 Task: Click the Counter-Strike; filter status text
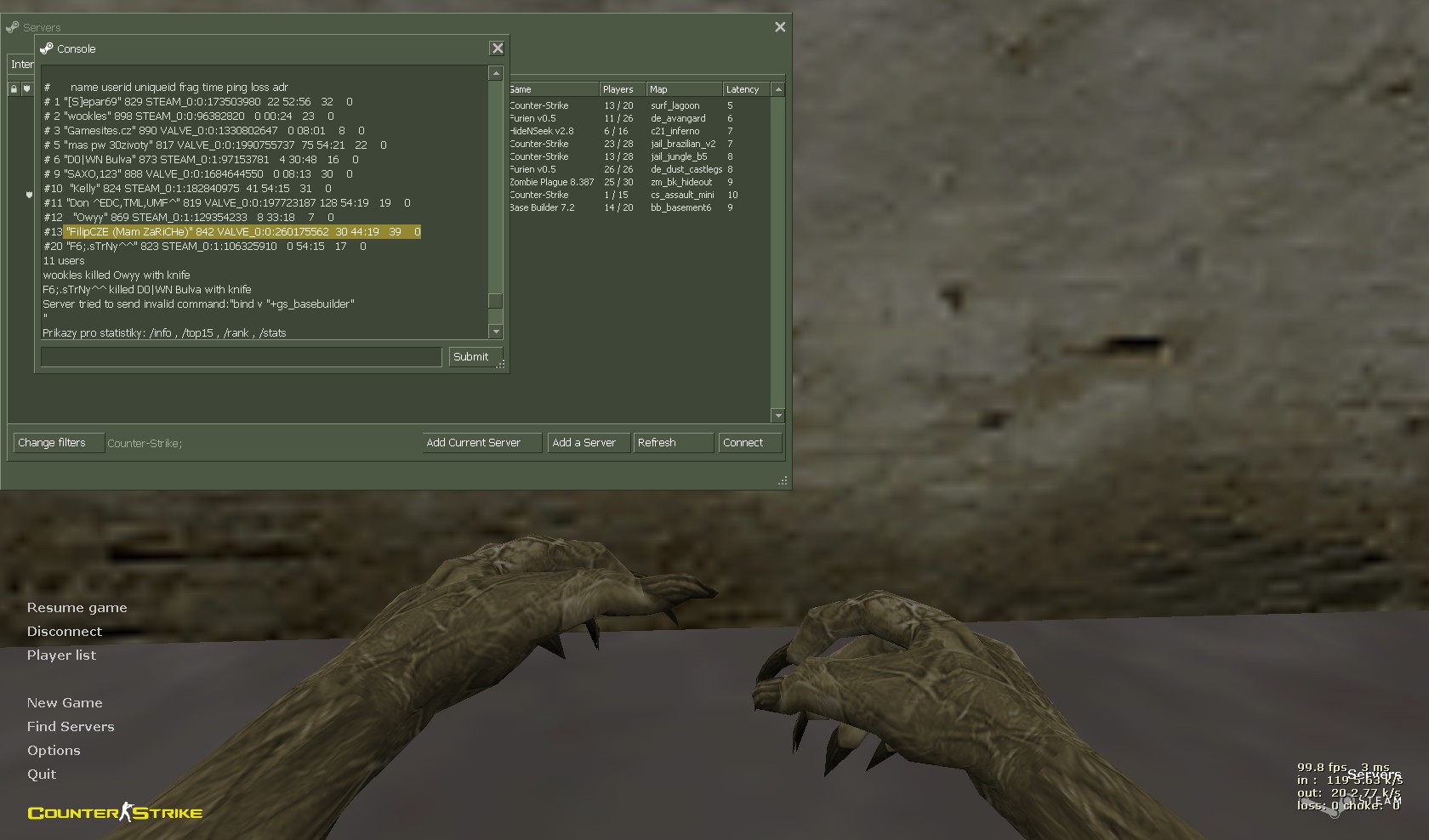pyautogui.click(x=145, y=444)
